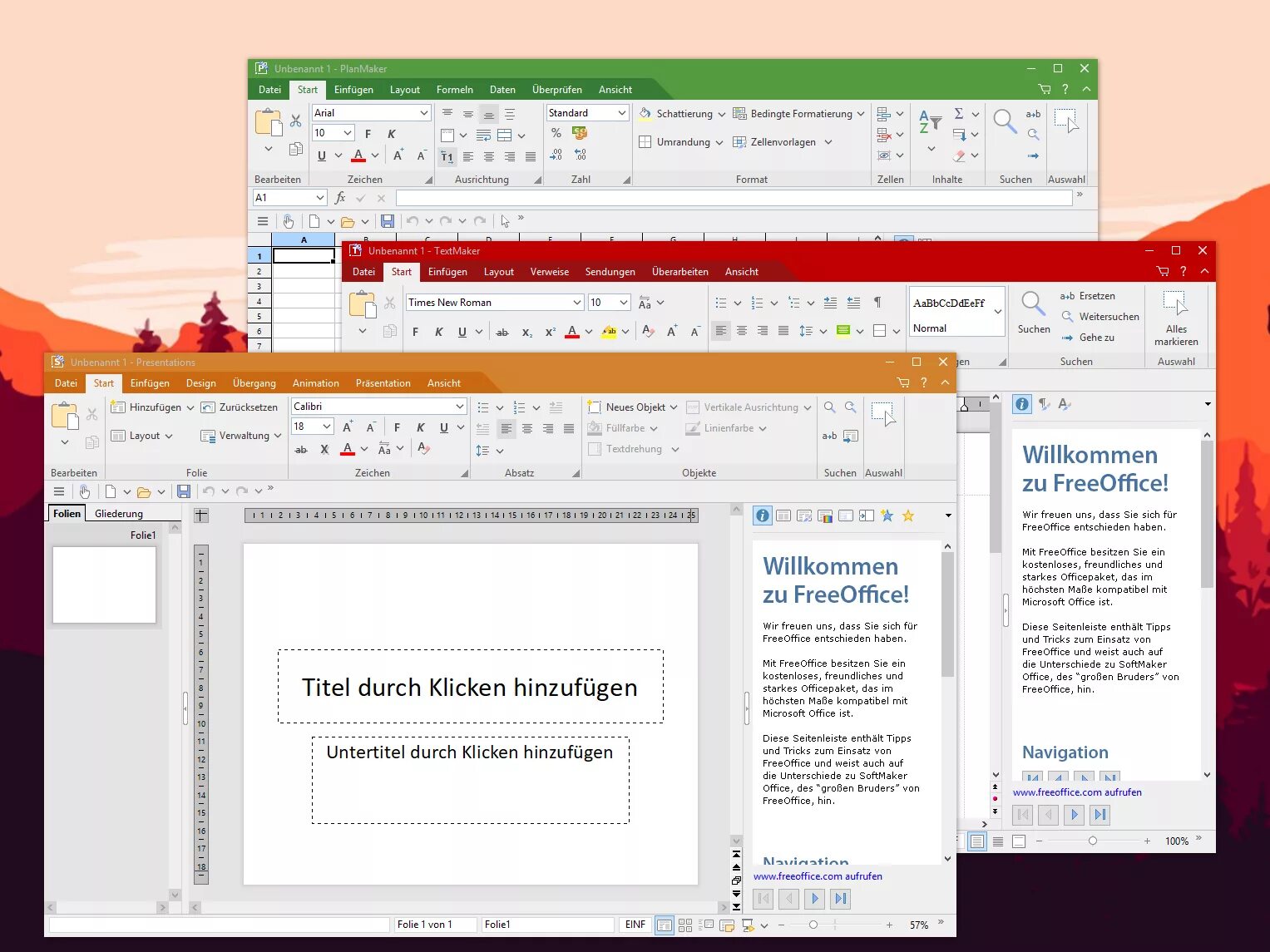1270x952 pixels.
Task: Open the www.freeoffice.com aufrufen link
Action: [x=818, y=876]
